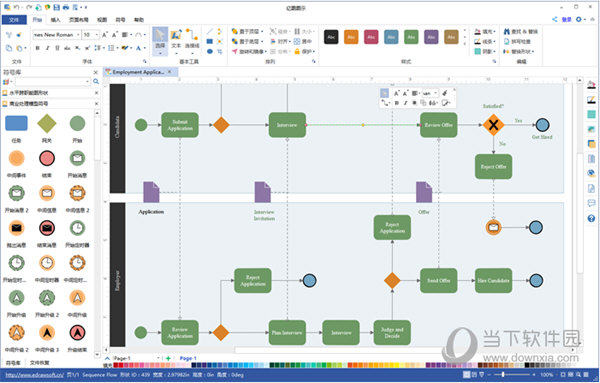600x383 pixels.
Task: Toggle superscript formatting in ribbon
Action: [x=87, y=48]
